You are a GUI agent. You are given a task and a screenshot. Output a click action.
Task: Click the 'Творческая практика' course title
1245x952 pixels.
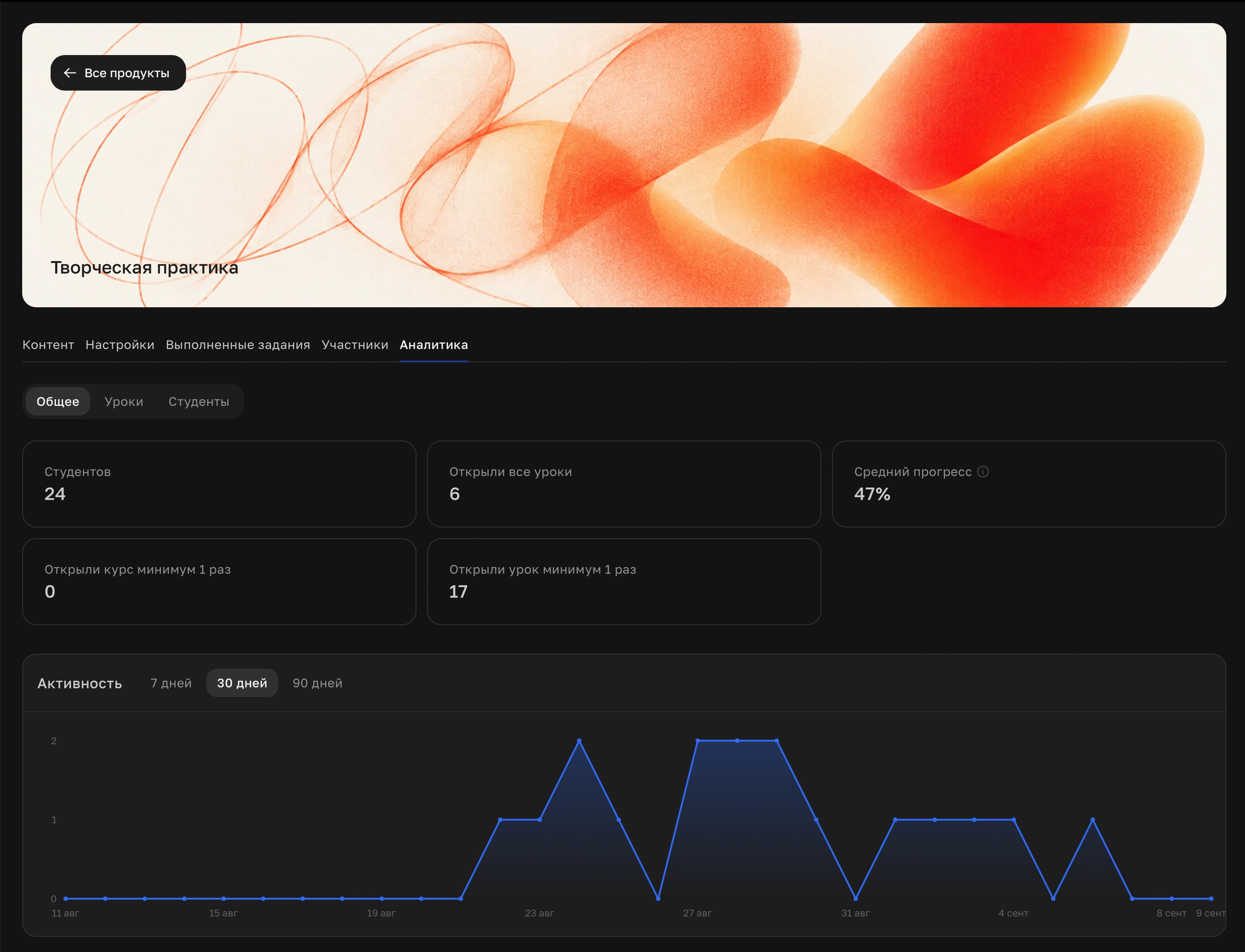pos(144,267)
